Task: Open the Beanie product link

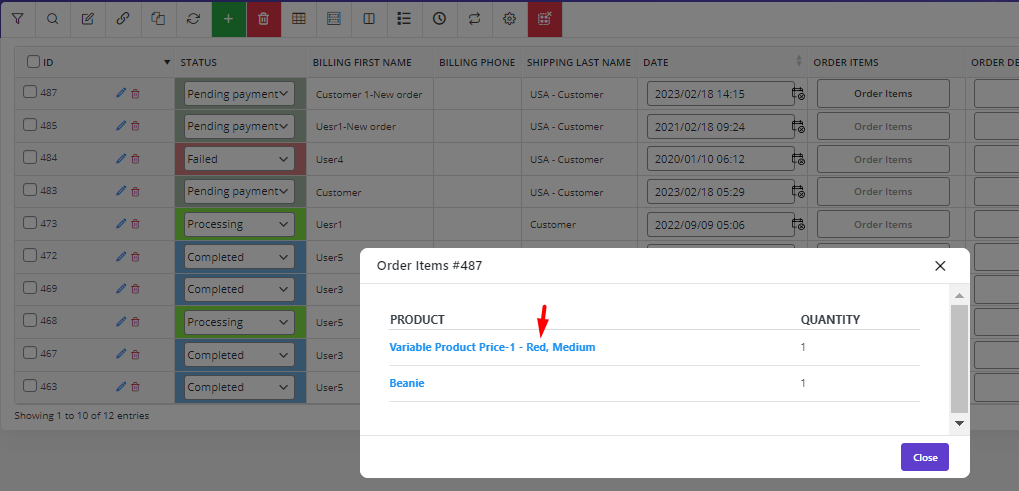Action: 407,383
